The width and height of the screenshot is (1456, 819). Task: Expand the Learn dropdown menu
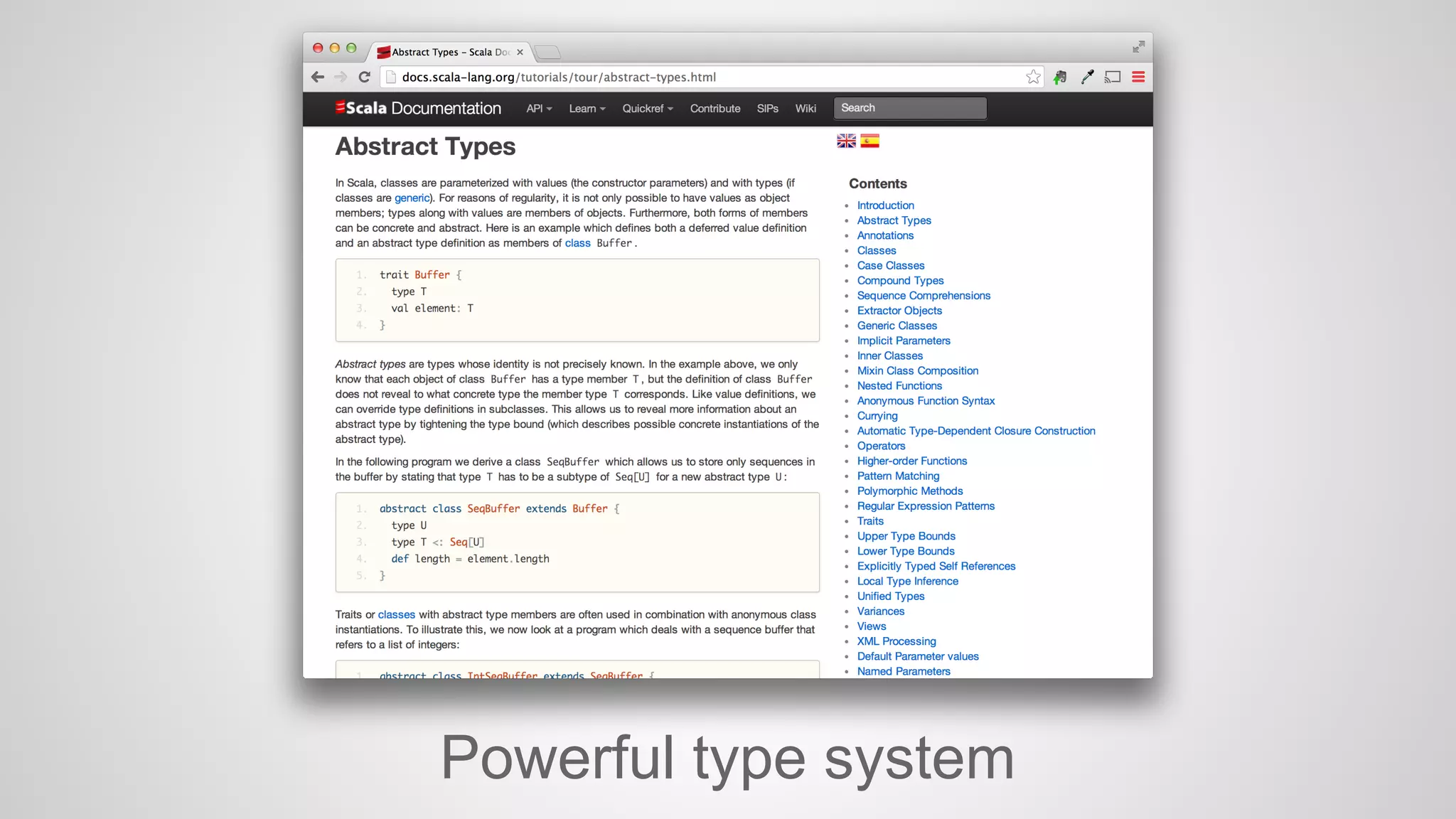[587, 108]
